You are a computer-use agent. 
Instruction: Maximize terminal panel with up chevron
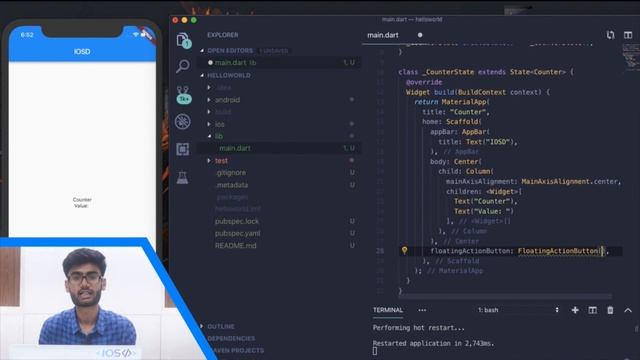pos(628,310)
